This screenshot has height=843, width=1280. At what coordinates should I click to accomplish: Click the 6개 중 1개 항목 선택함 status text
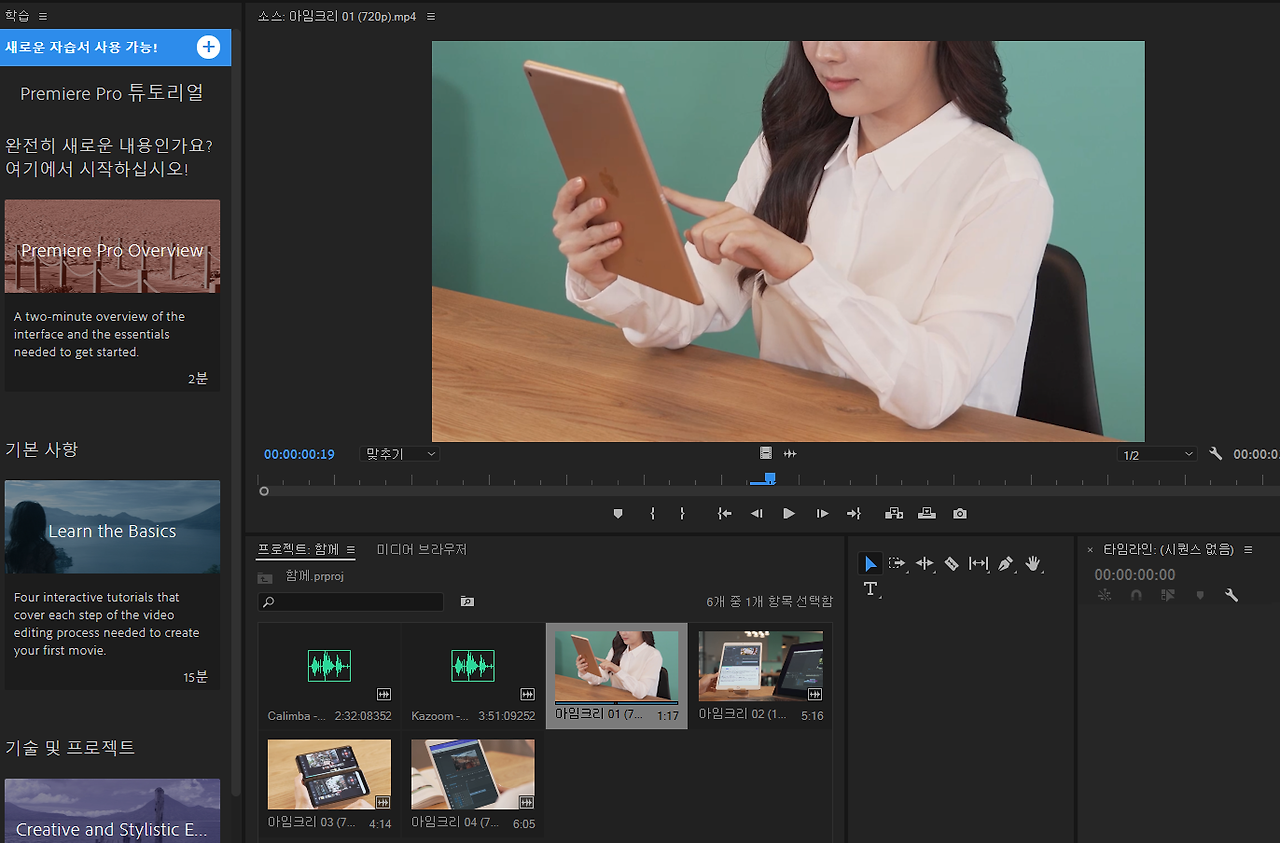pos(769,602)
